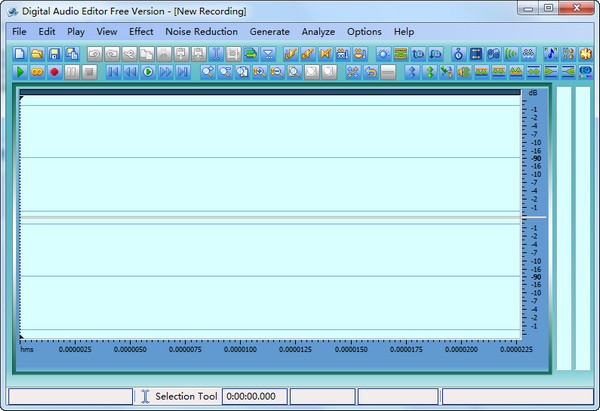Click the 0:00:00.000 time display field

pyautogui.click(x=255, y=396)
